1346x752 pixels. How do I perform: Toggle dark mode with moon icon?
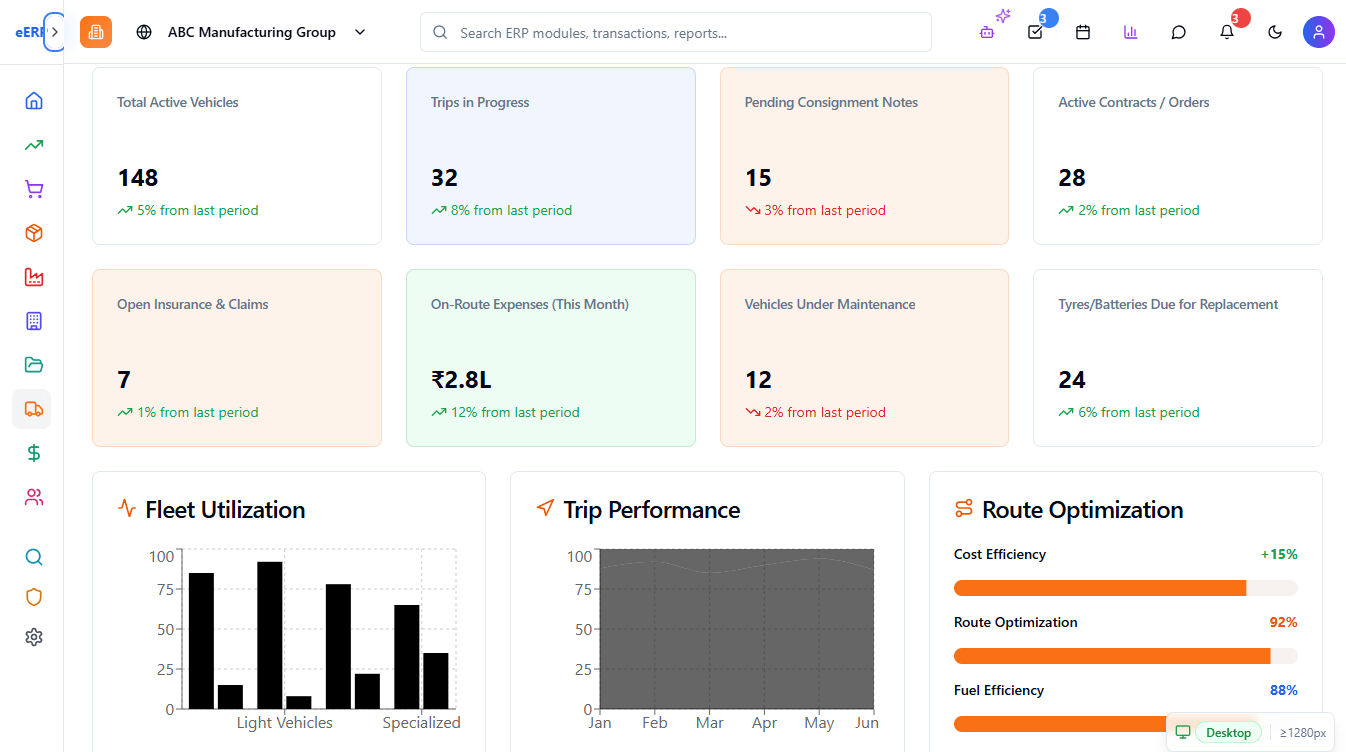tap(1275, 32)
